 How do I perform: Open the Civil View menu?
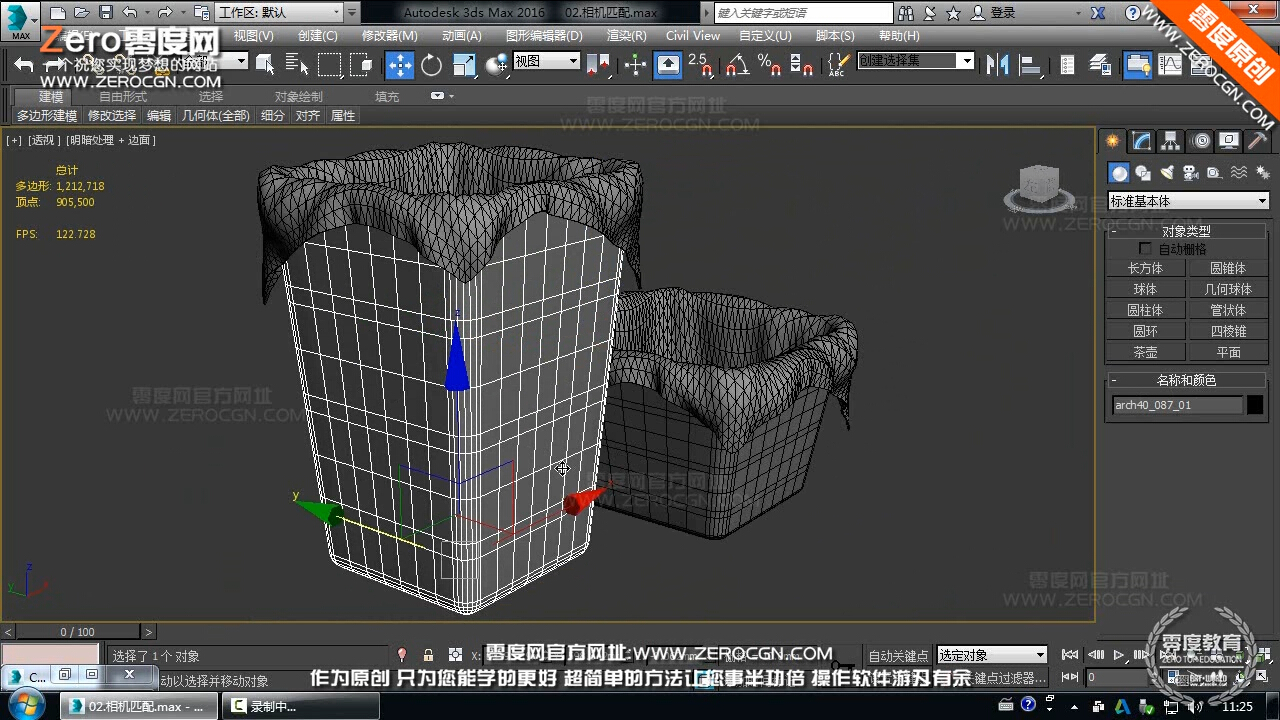(693, 35)
